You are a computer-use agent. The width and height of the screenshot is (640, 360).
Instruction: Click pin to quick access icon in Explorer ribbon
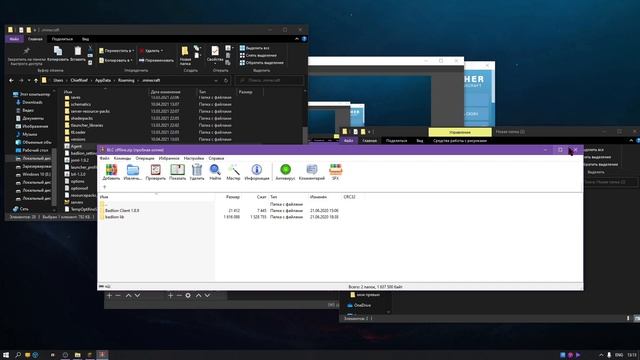(27, 51)
